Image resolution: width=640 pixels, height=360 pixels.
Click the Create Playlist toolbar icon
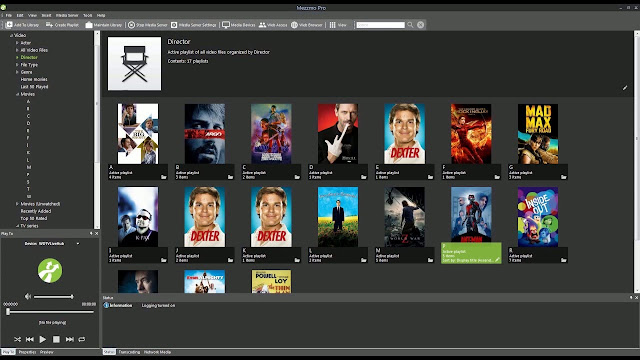(49, 25)
